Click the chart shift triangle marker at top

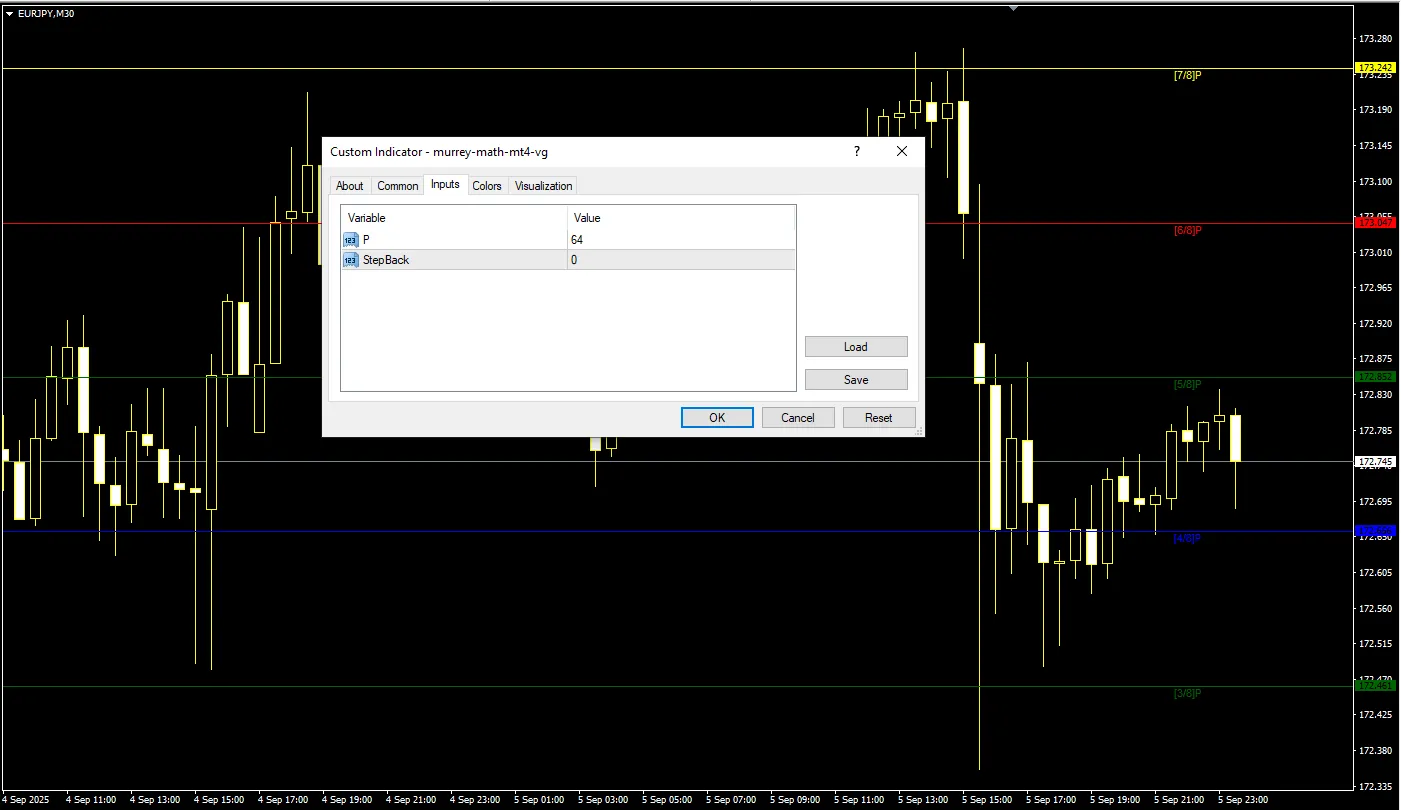click(1014, 7)
